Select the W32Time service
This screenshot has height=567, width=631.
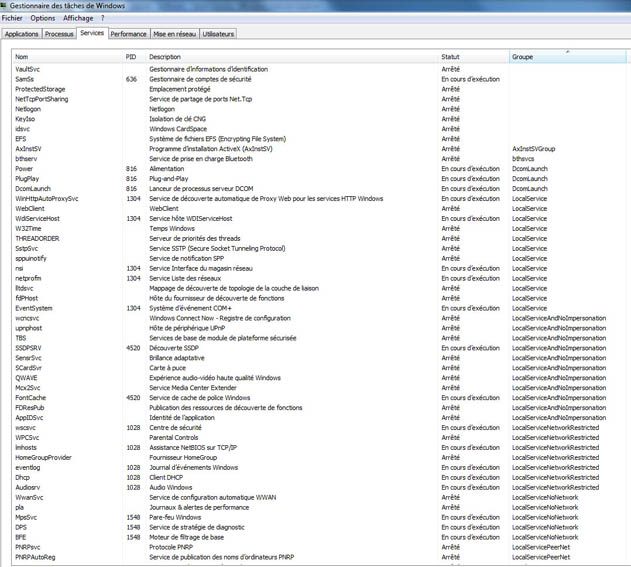pyautogui.click(x=28, y=229)
